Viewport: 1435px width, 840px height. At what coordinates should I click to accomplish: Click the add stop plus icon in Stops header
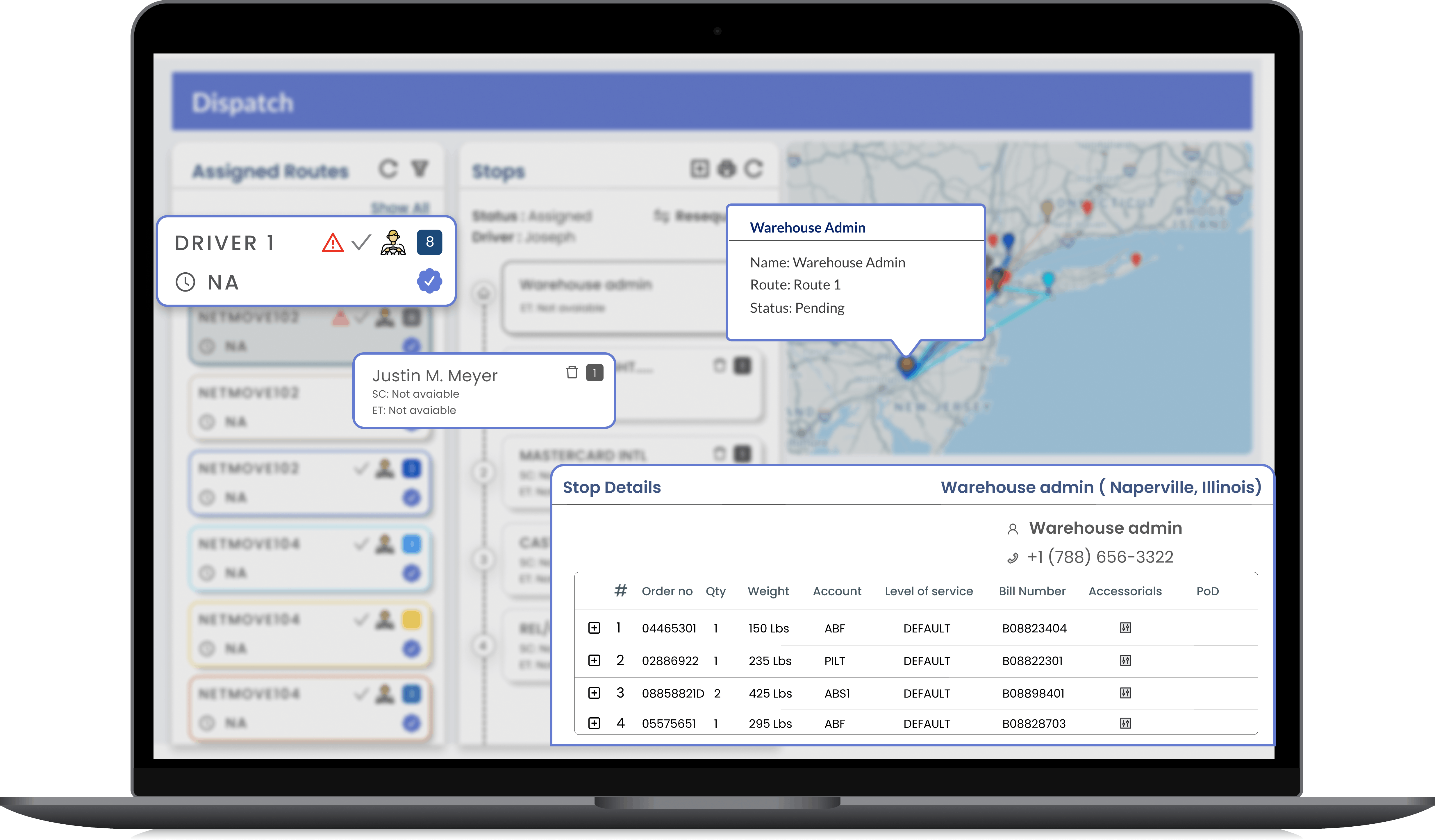(700, 169)
